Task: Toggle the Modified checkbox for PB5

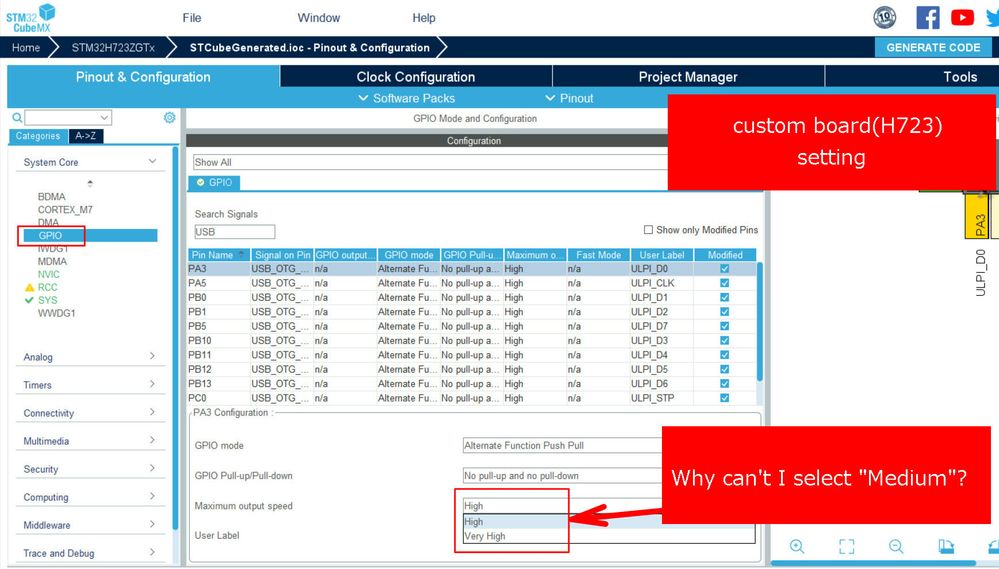Action: [724, 326]
